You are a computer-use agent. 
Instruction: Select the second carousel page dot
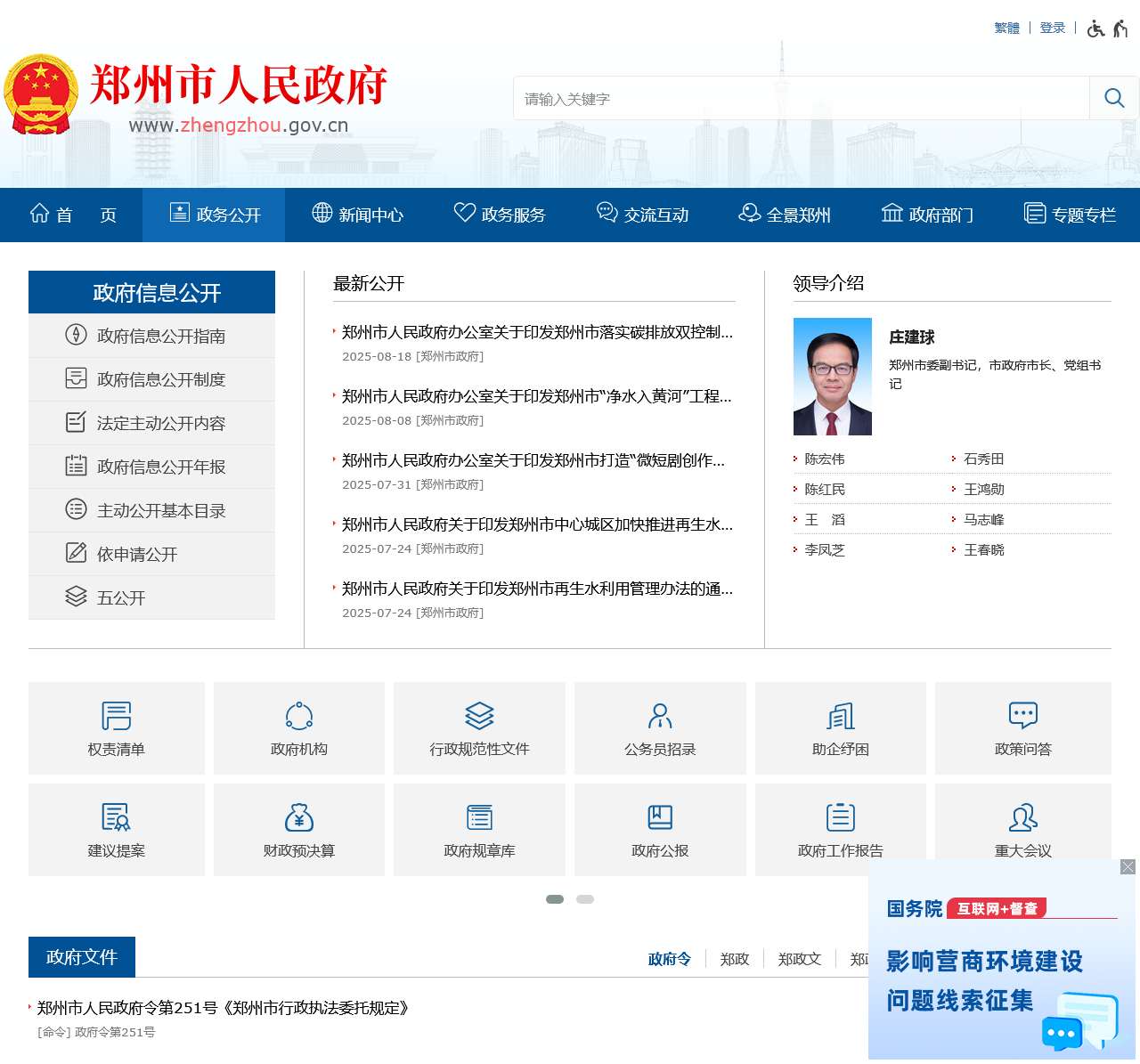(x=585, y=899)
